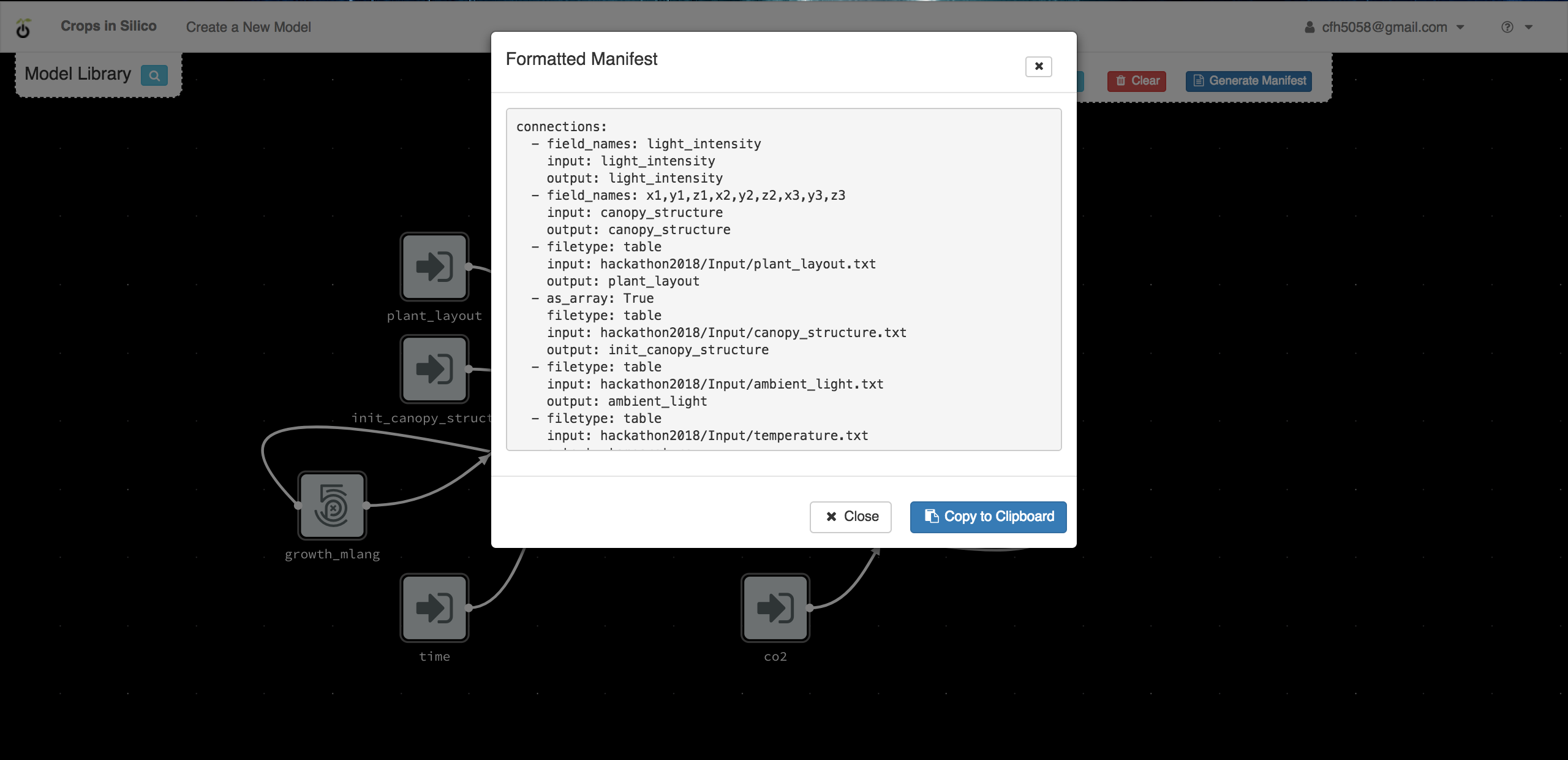Viewport: 1568px width, 760px height.
Task: Click the user profile icon
Action: [1310, 27]
